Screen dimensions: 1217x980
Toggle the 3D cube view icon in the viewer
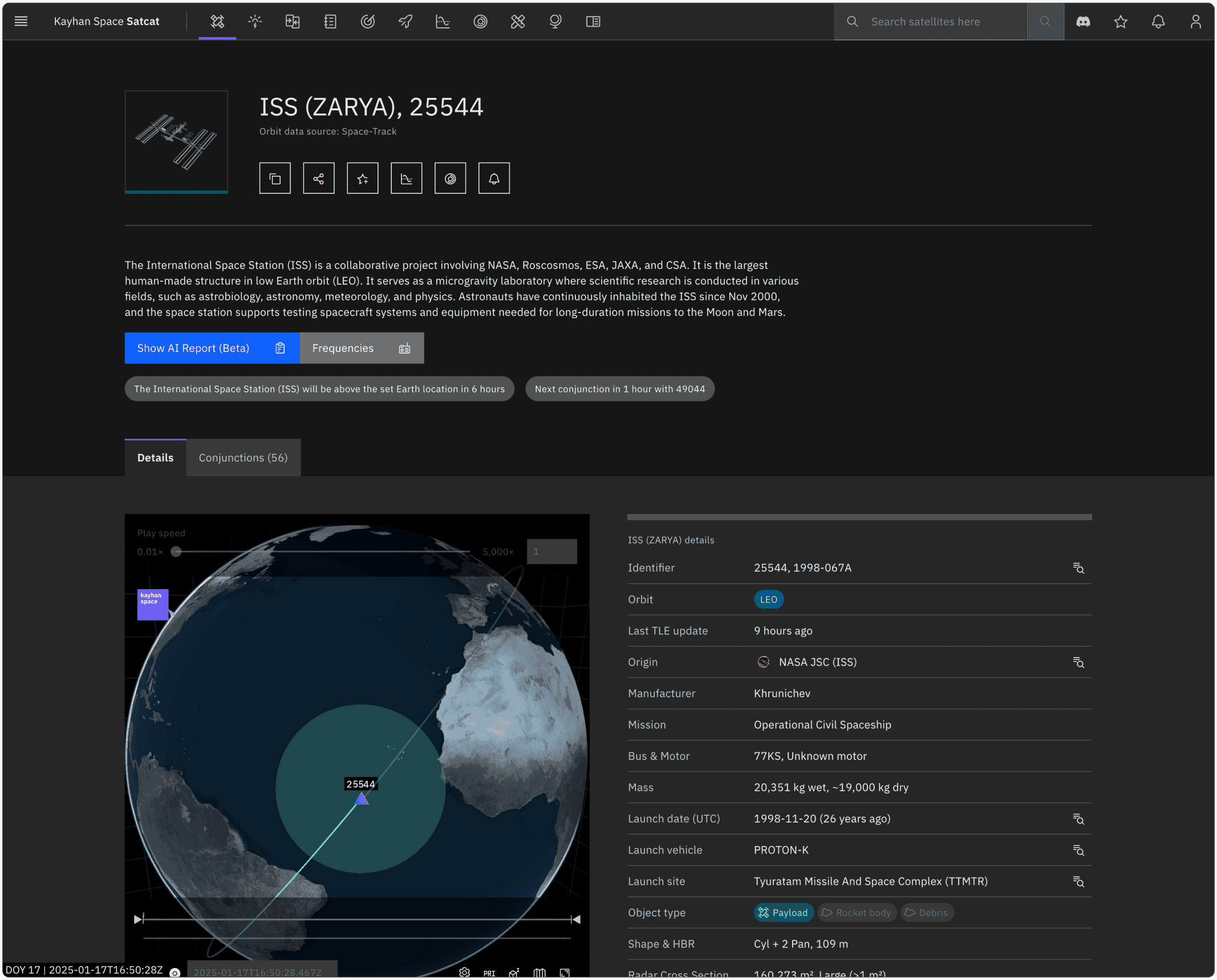[x=514, y=973]
